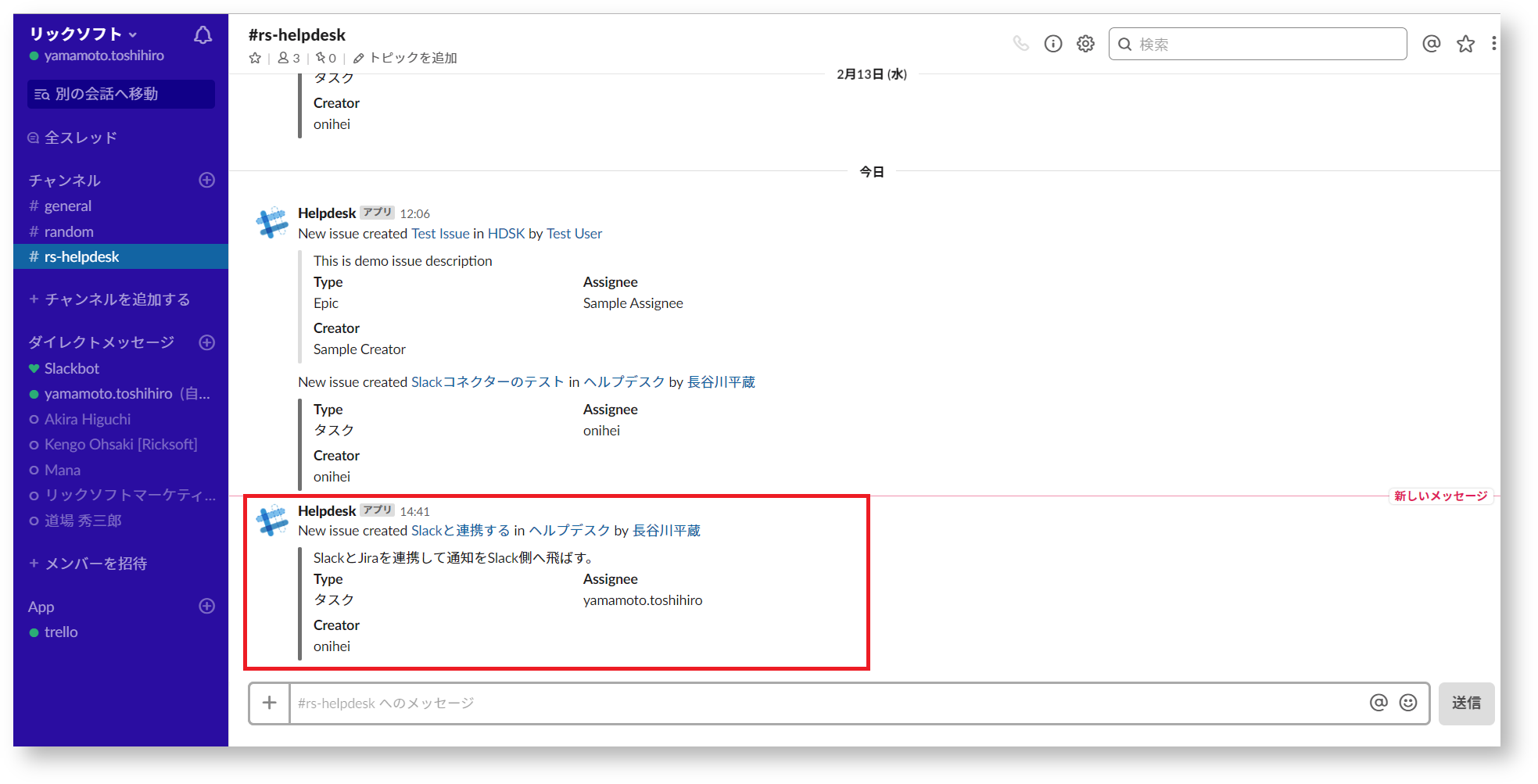Open the notifications bell icon
Screen dimensions: 1538x784
(x=203, y=35)
